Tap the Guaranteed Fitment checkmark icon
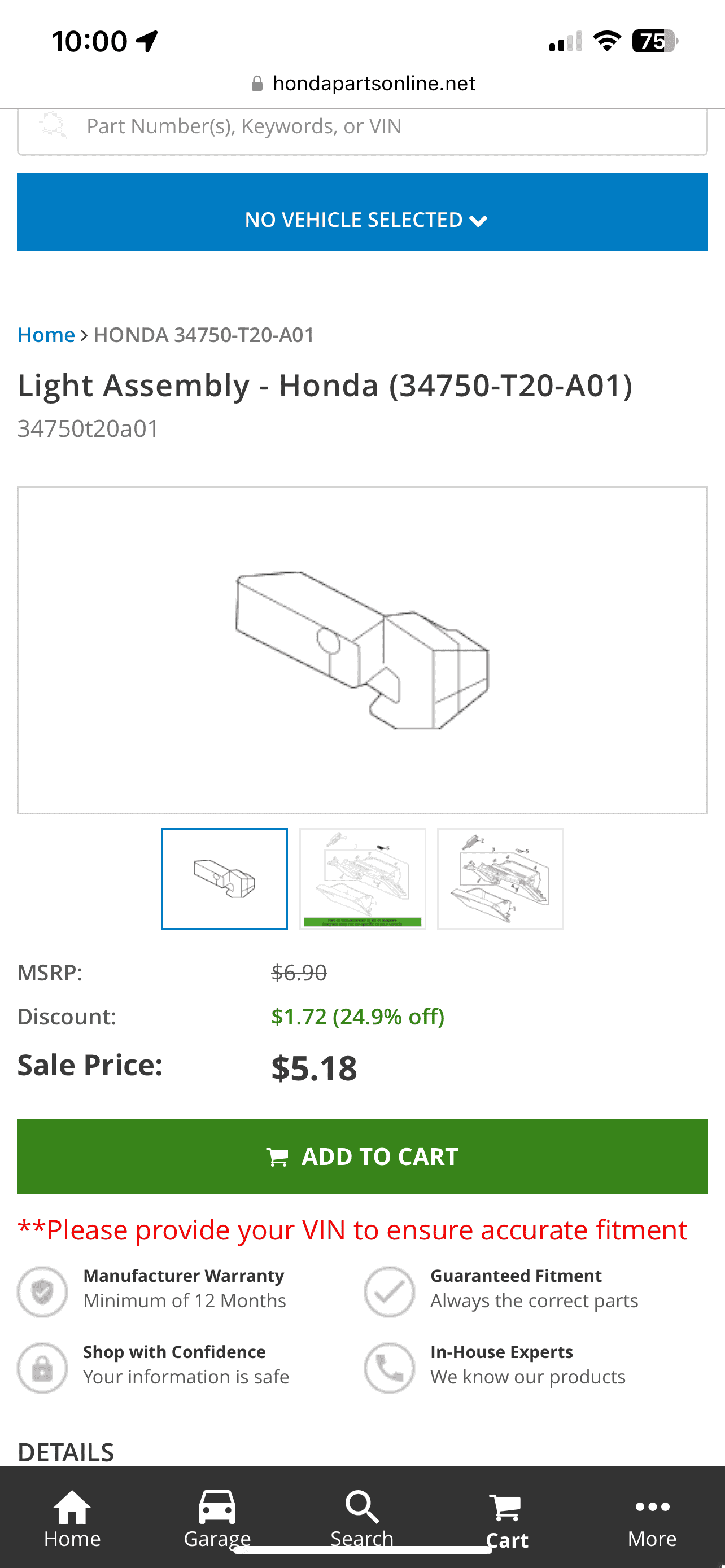 (389, 1291)
